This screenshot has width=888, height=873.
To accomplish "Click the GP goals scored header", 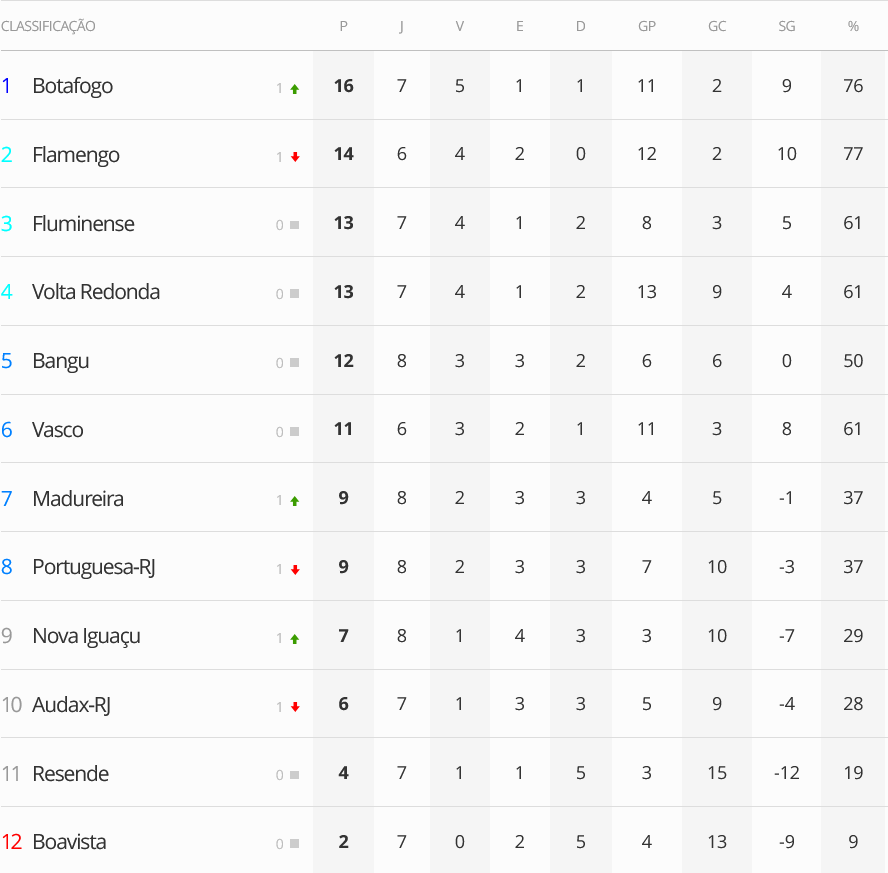I will click(647, 26).
